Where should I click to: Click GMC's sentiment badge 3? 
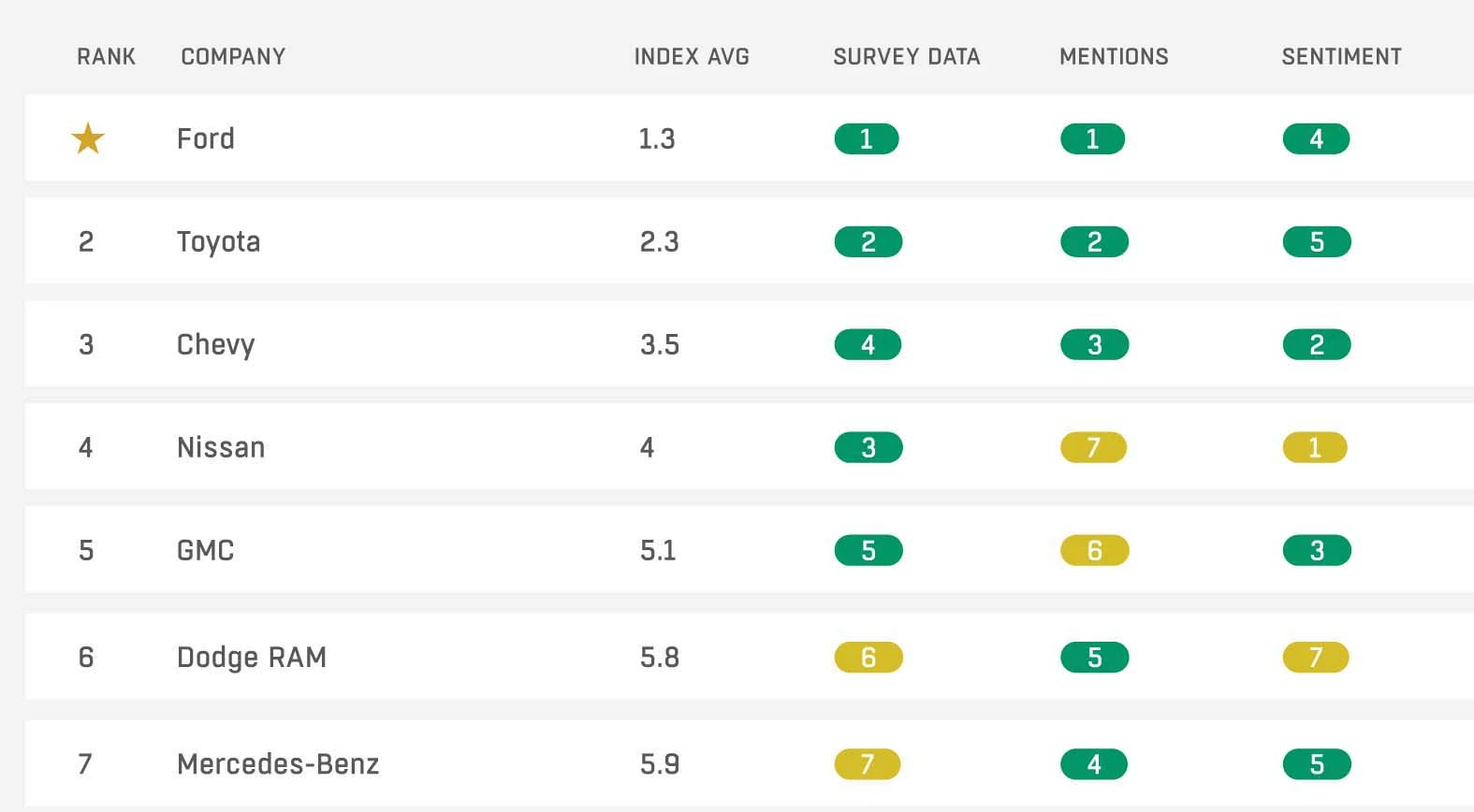tap(1317, 550)
